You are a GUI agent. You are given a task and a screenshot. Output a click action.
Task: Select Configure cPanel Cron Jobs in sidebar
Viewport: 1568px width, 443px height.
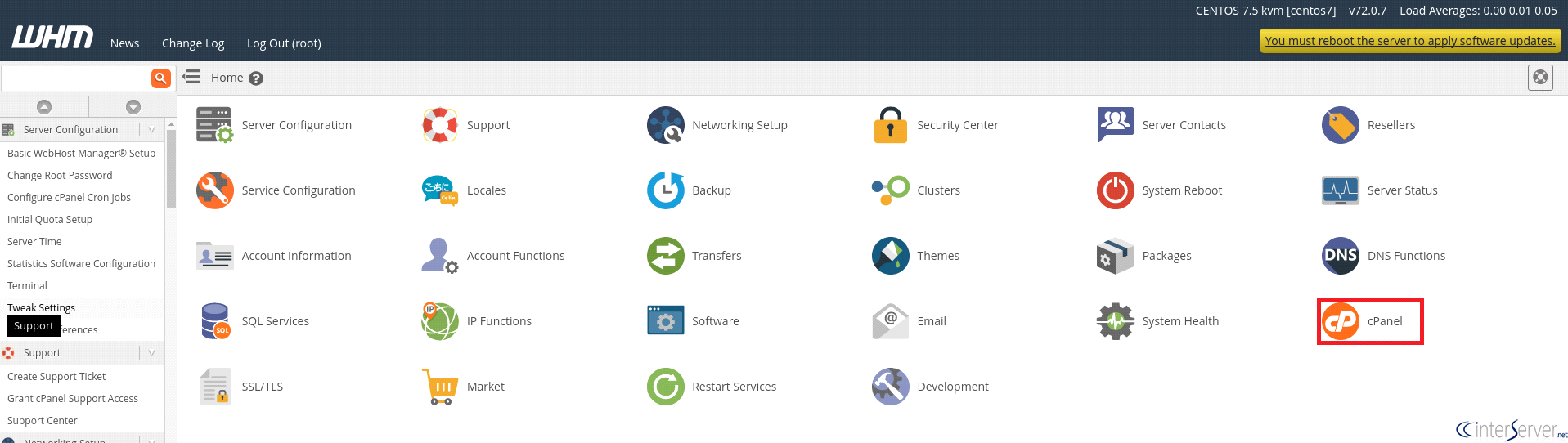coord(69,197)
